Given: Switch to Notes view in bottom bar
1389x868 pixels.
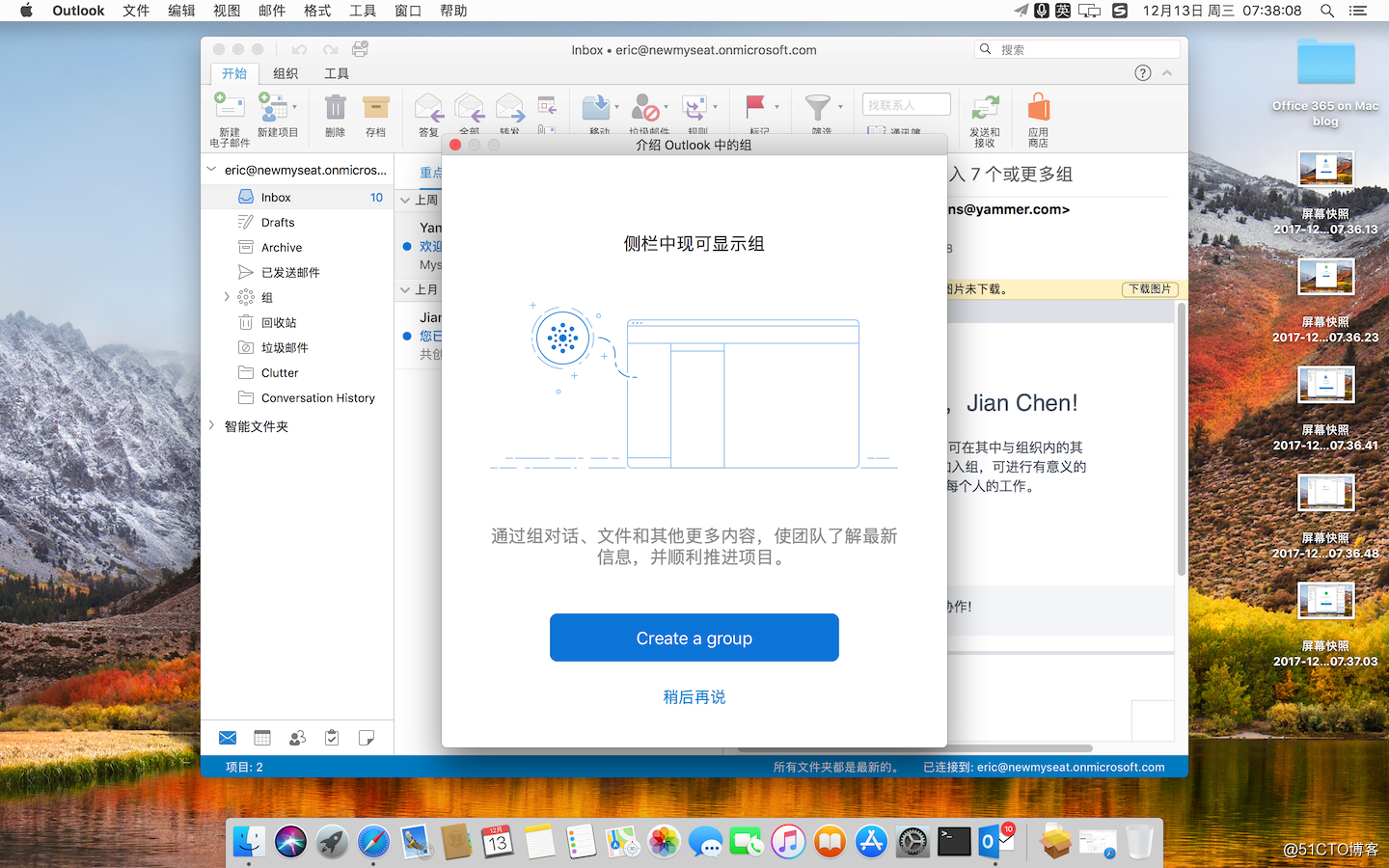Looking at the screenshot, I should tap(367, 738).
